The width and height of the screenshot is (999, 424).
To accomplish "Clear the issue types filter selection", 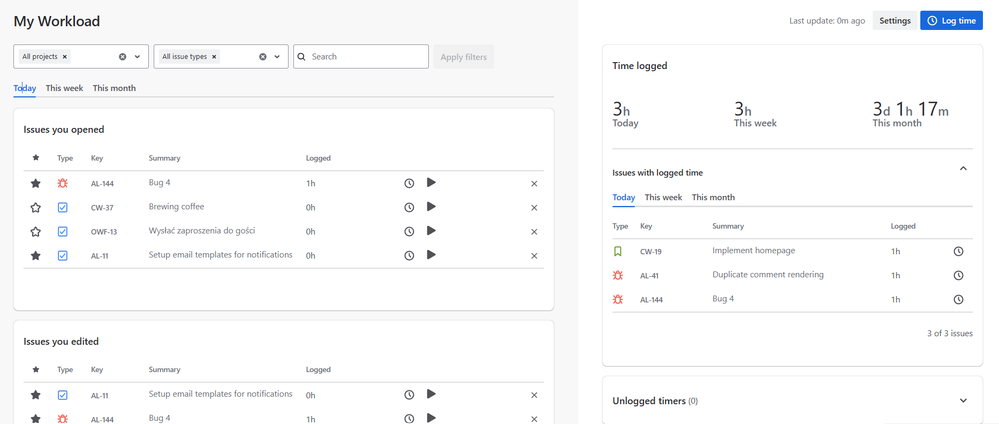I will coord(262,57).
